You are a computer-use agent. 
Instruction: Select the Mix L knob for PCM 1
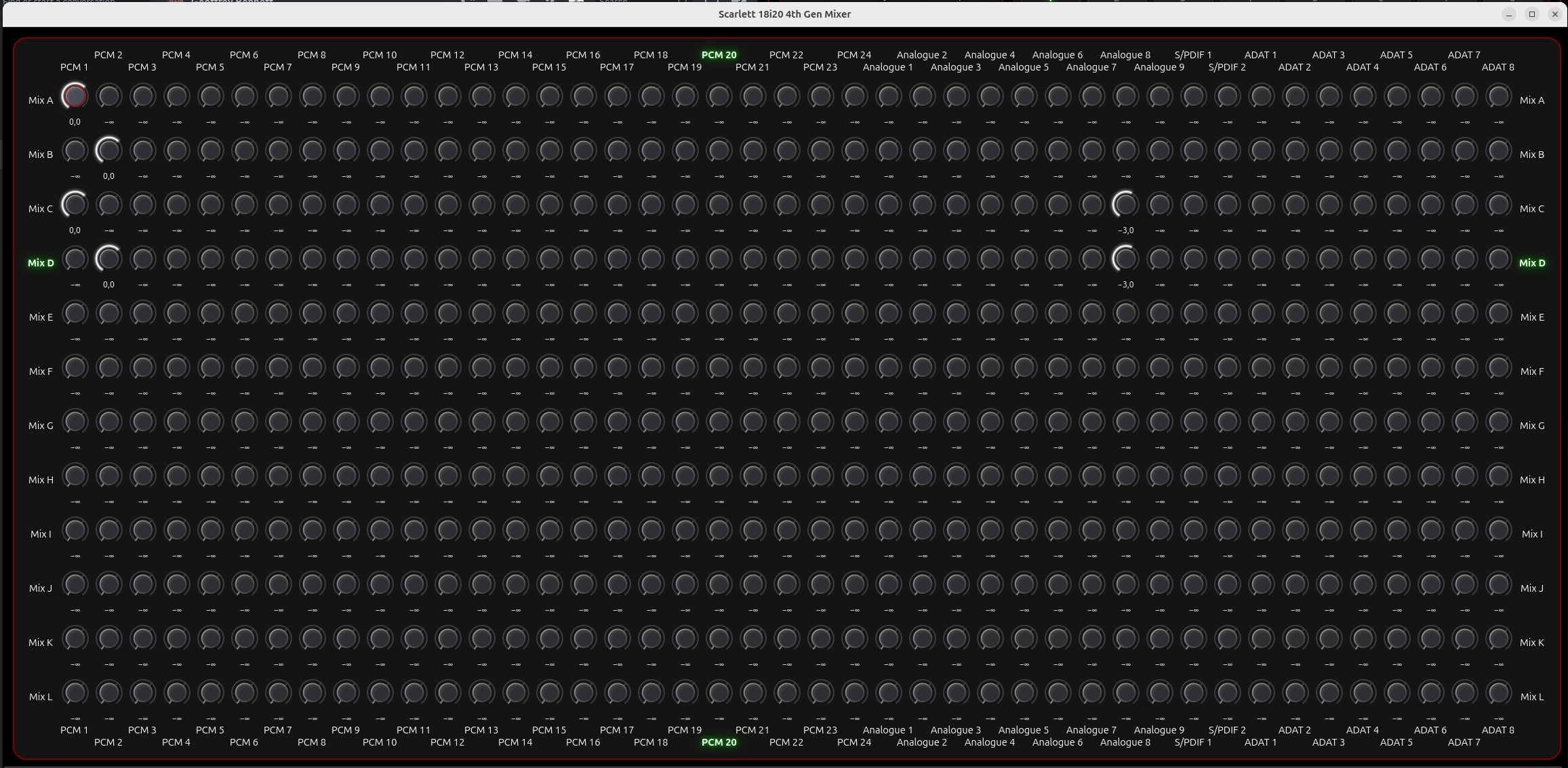coord(75,693)
